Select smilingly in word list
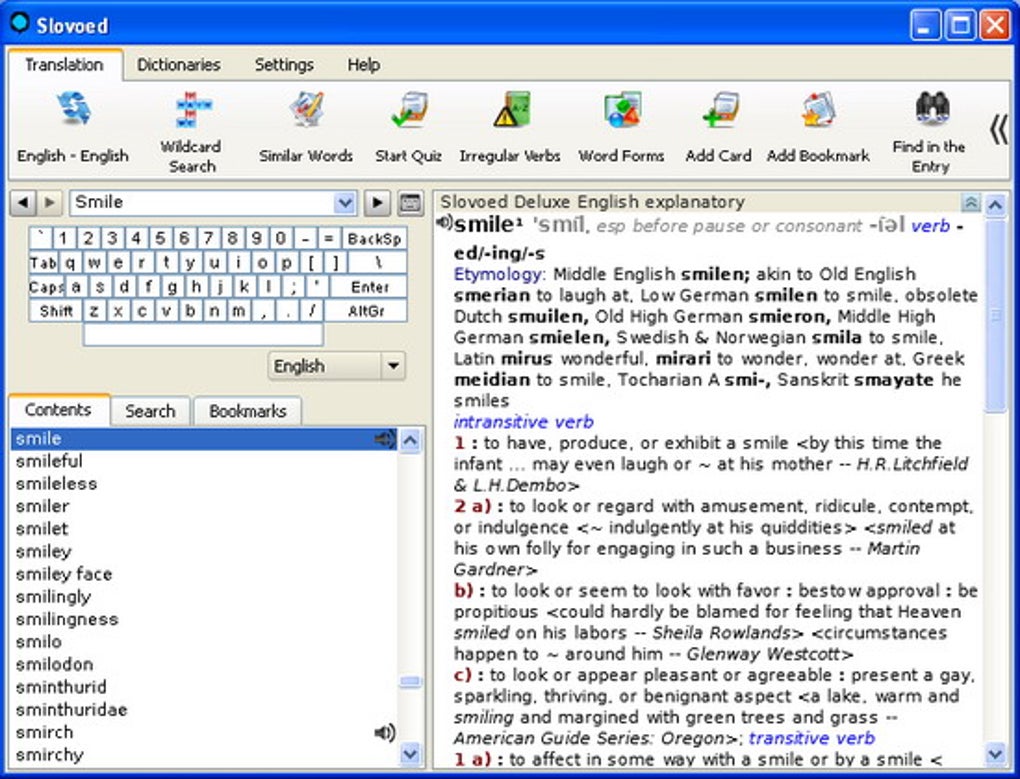Screen dimensions: 1020x779 click(x=204, y=597)
